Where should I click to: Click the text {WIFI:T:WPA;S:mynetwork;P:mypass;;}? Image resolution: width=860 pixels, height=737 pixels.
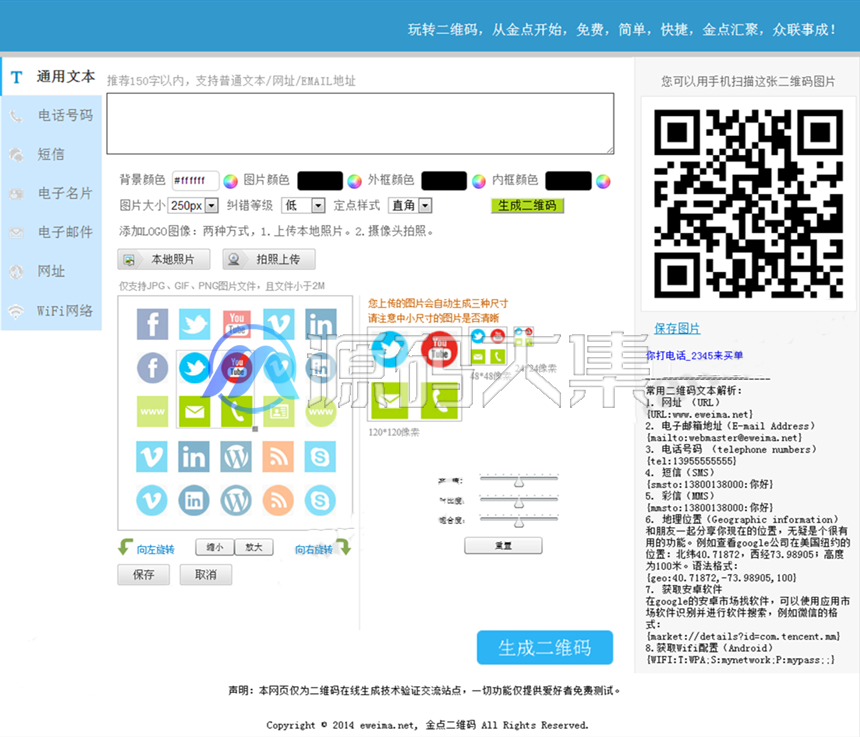740,660
